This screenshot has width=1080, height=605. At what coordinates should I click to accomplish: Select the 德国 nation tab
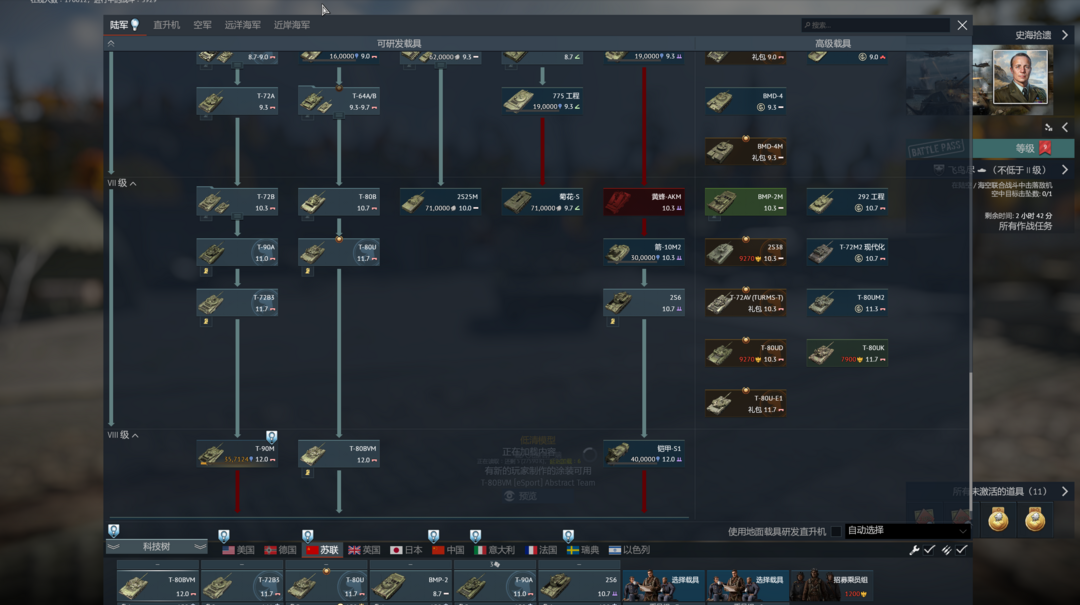pyautogui.click(x=280, y=550)
